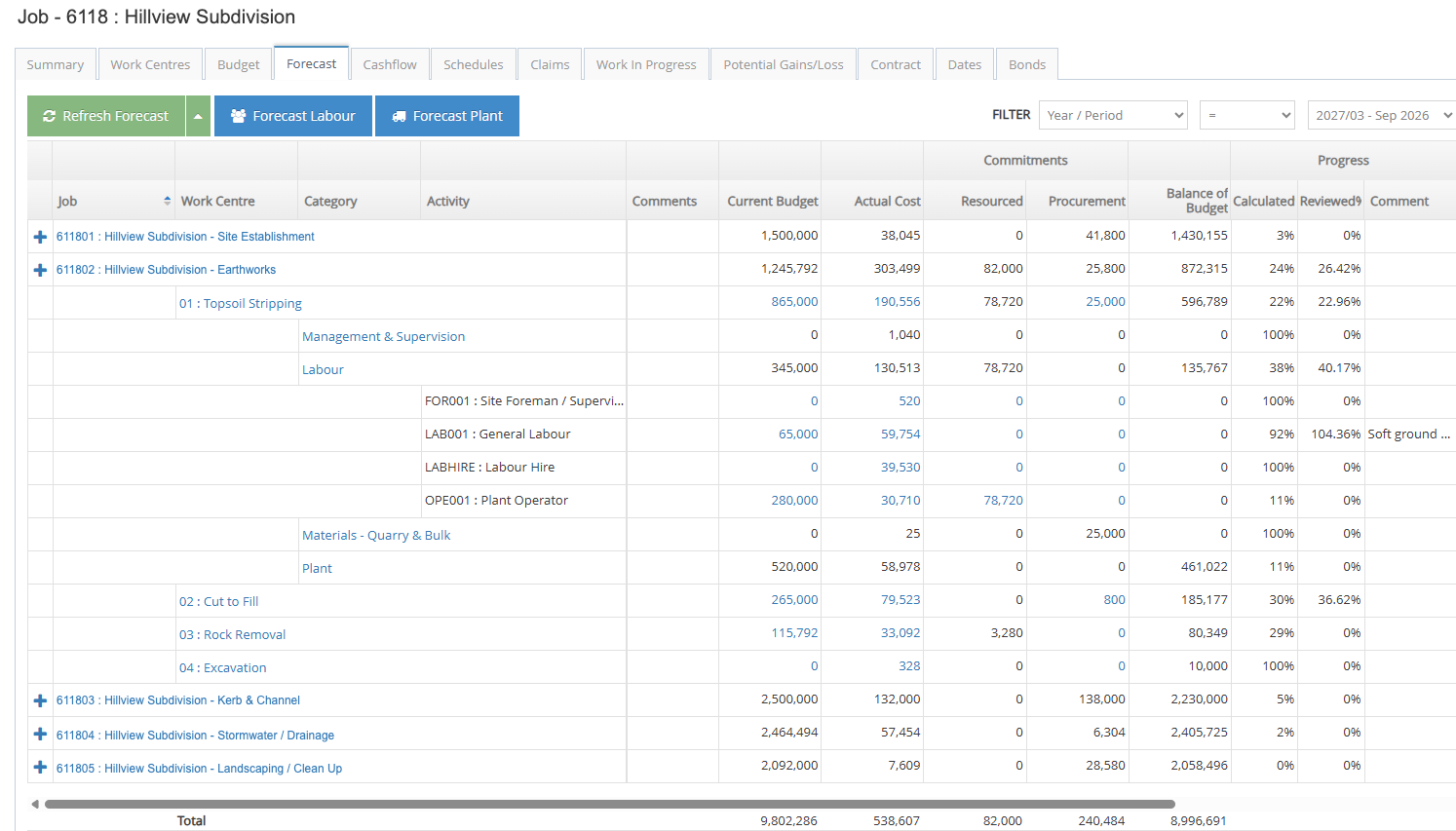
Task: Open Materials - Quarry & Bulk link
Action: tap(376, 535)
